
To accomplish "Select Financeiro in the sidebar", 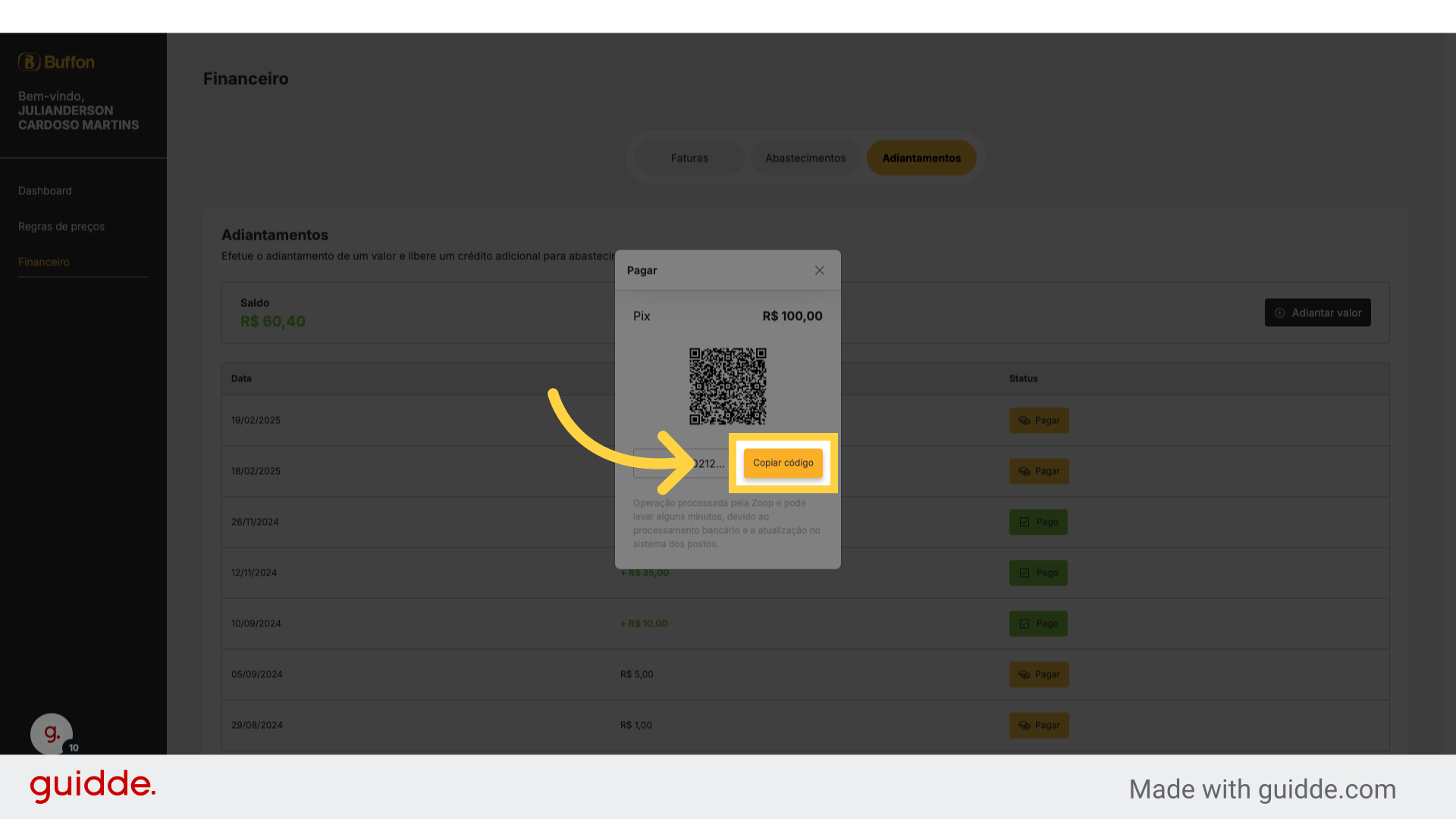I will tap(44, 262).
